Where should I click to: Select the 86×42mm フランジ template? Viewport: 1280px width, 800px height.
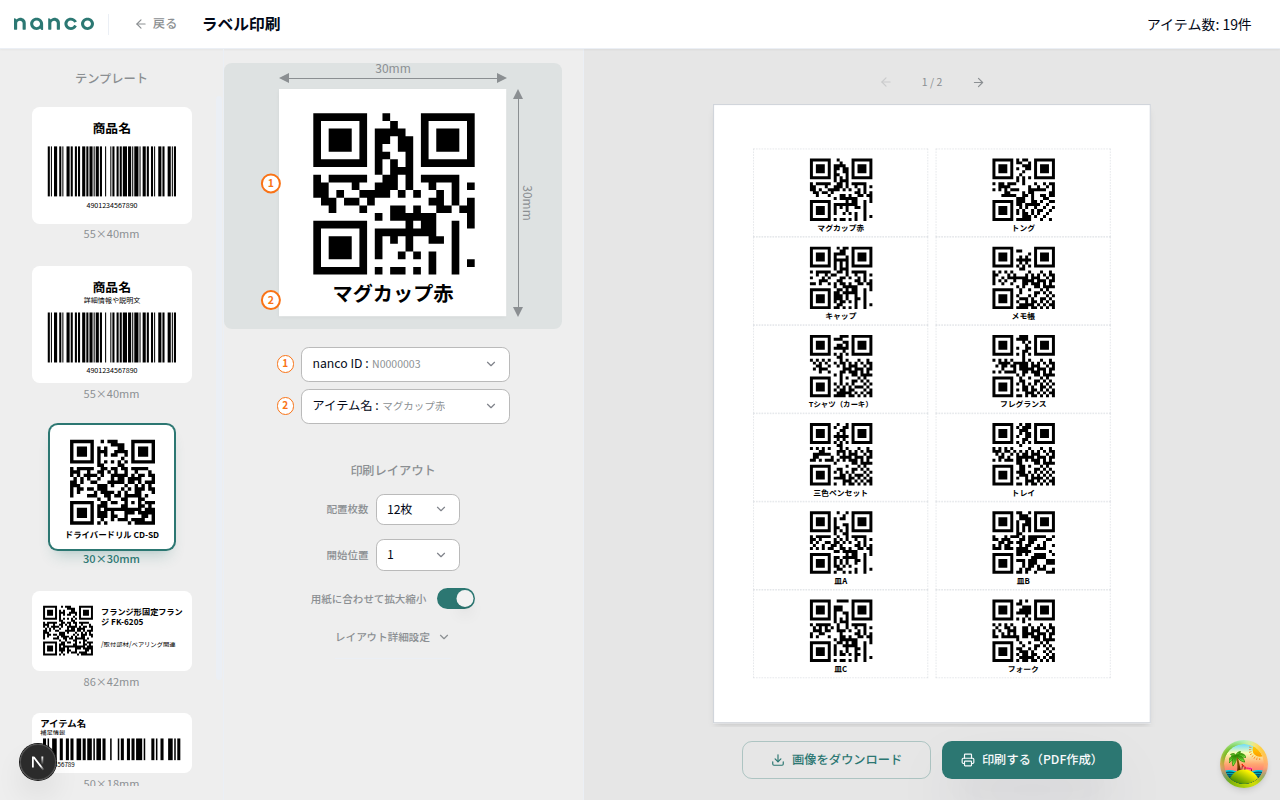coord(112,631)
